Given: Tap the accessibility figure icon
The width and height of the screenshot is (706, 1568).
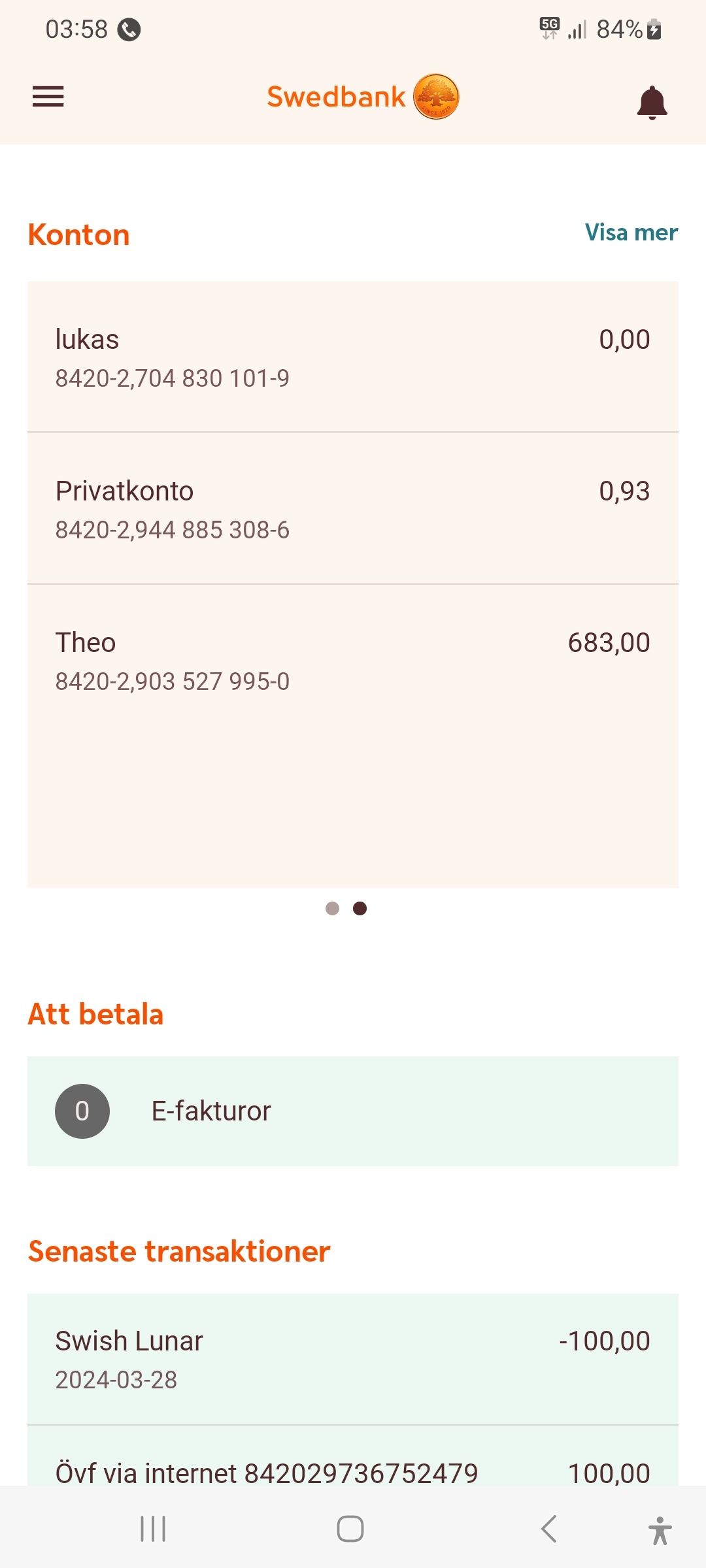Looking at the screenshot, I should pos(660,1530).
